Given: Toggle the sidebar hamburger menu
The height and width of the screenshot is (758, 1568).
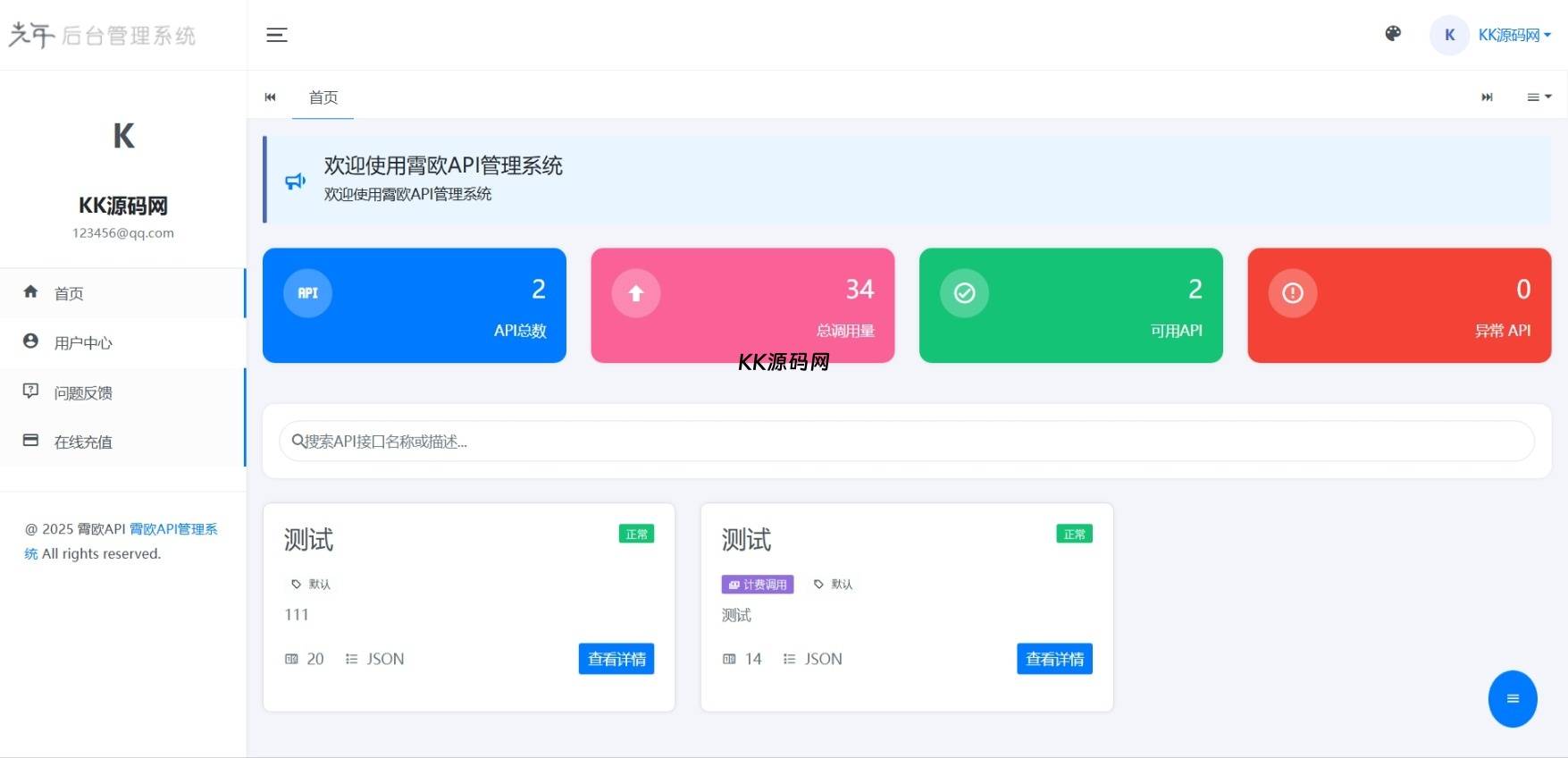Looking at the screenshot, I should click(277, 35).
